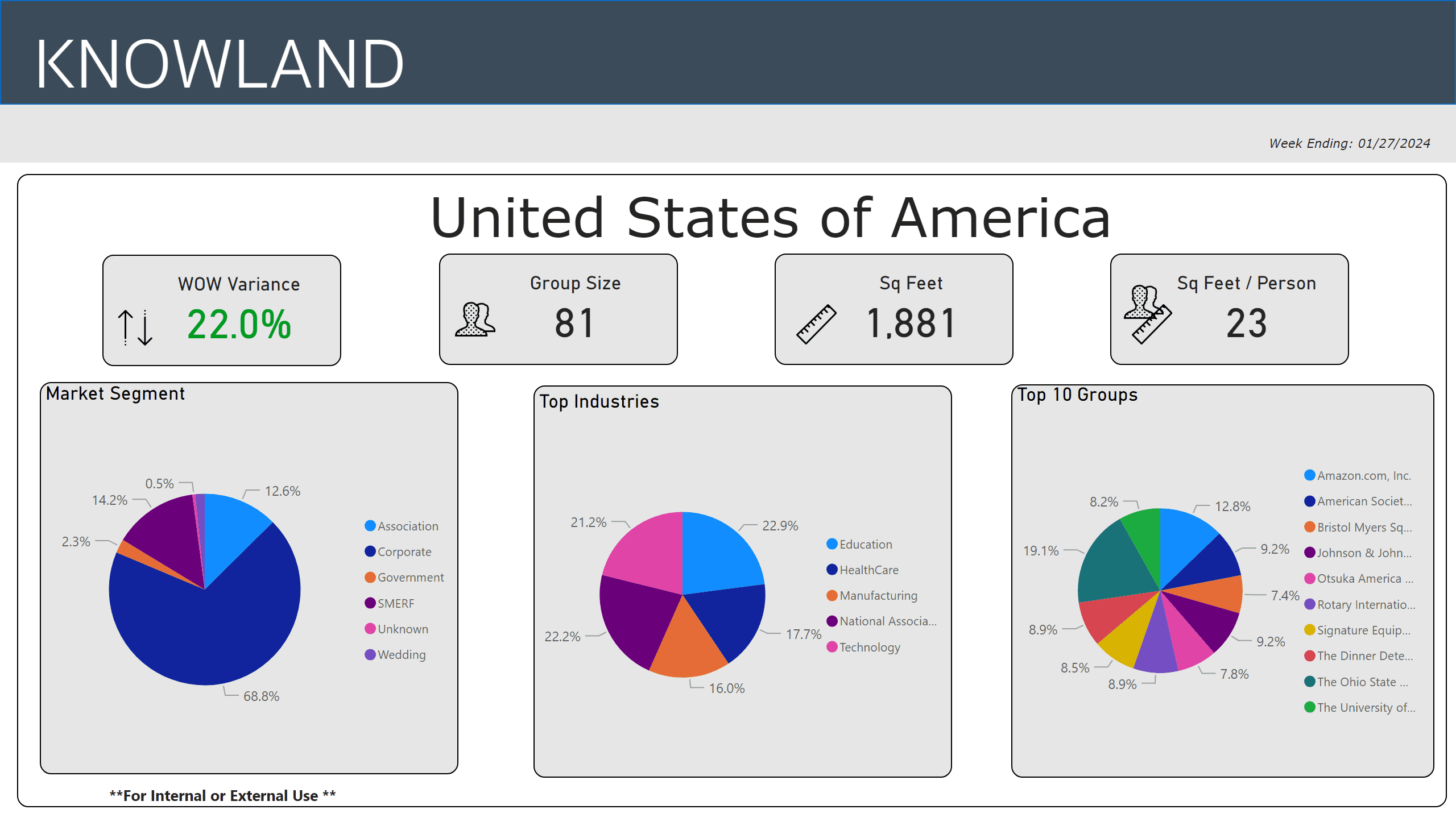Click the orange Manufacturing pie slice

click(687, 647)
